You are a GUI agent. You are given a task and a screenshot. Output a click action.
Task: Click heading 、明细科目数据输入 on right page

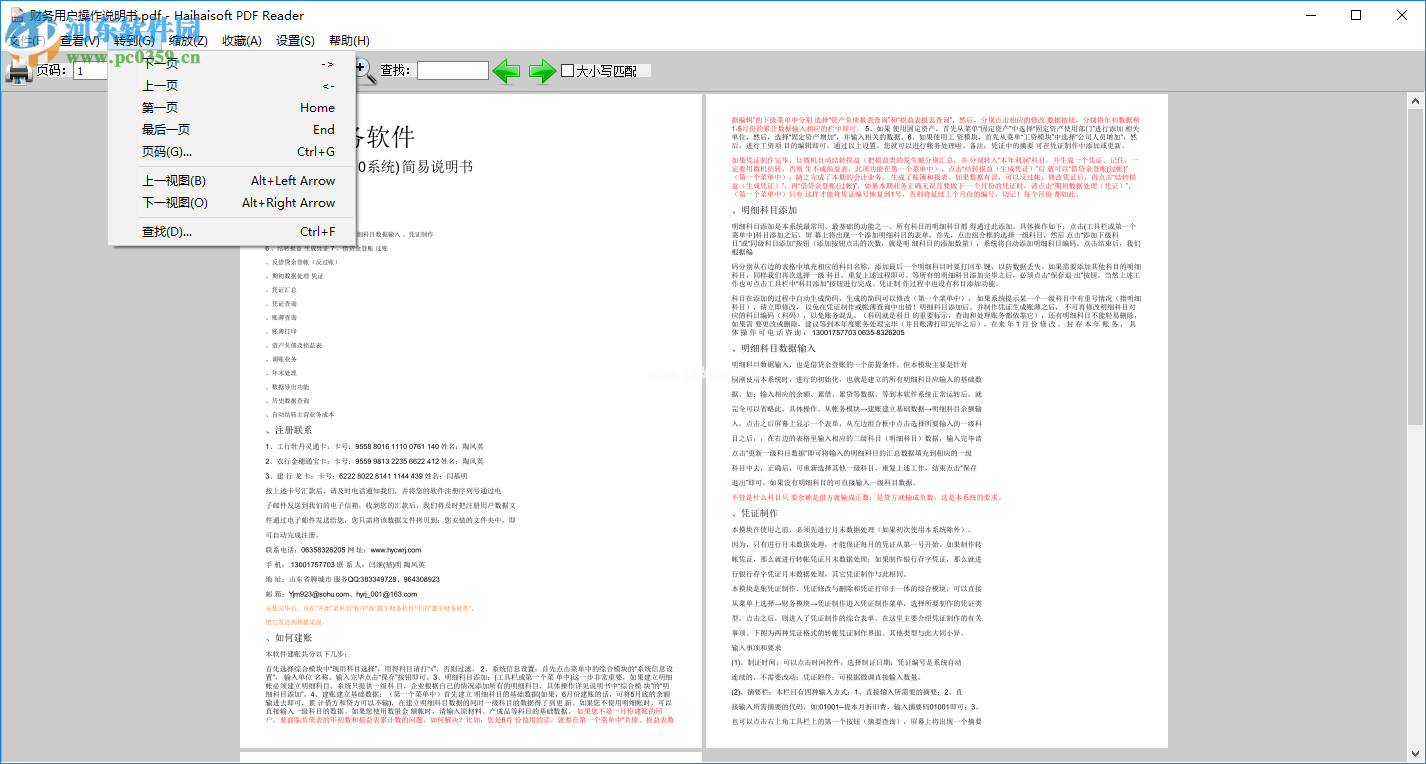(x=773, y=348)
